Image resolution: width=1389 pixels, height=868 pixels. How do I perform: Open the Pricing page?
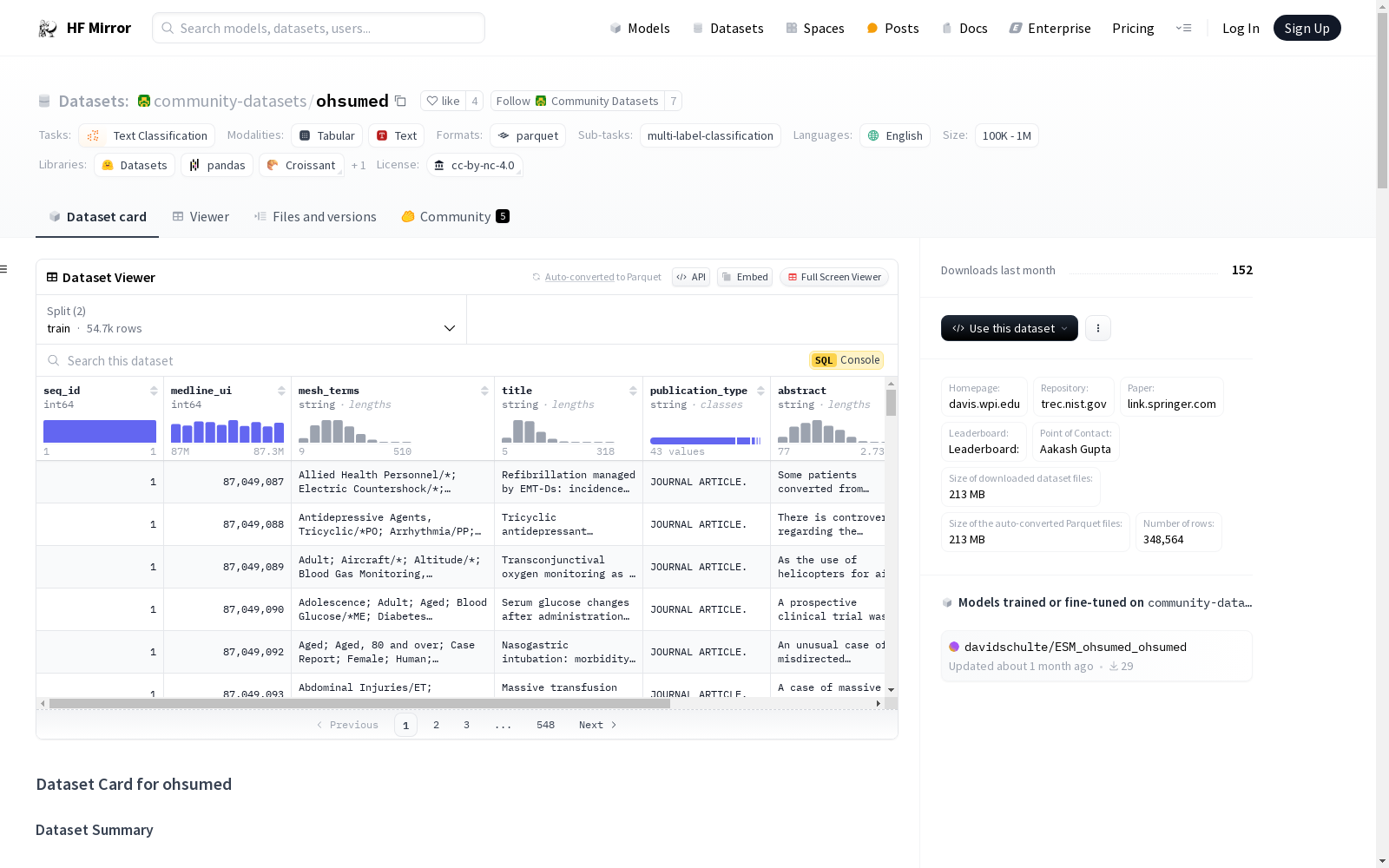coord(1133,28)
